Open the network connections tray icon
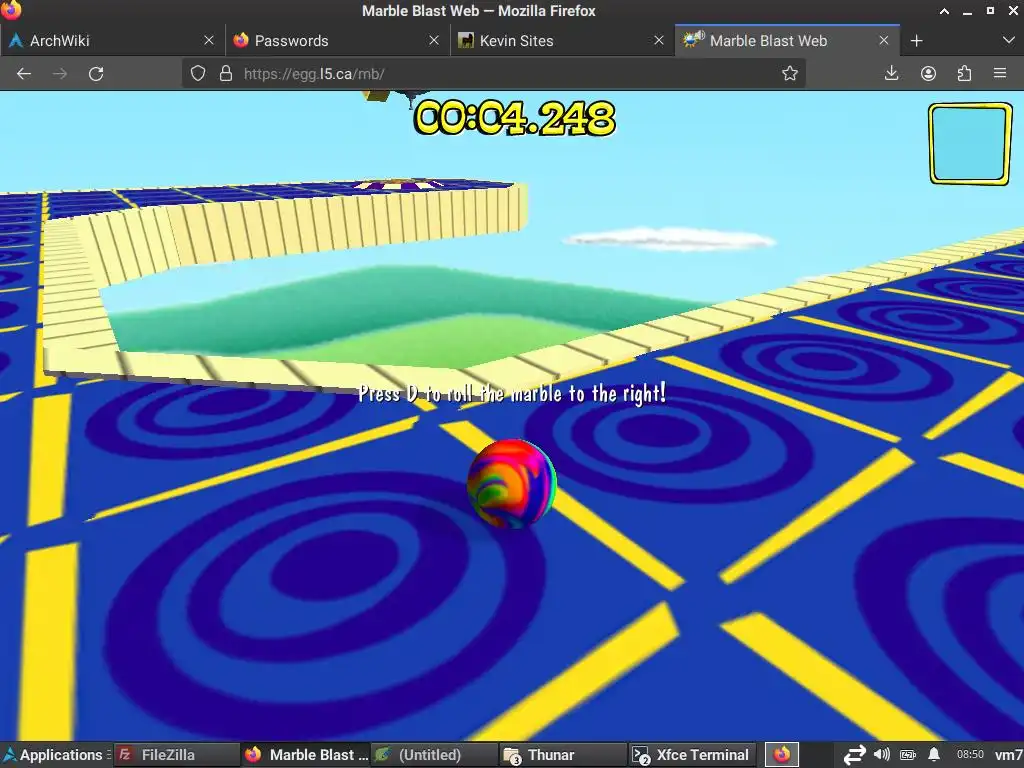The image size is (1024, 768). (854, 755)
